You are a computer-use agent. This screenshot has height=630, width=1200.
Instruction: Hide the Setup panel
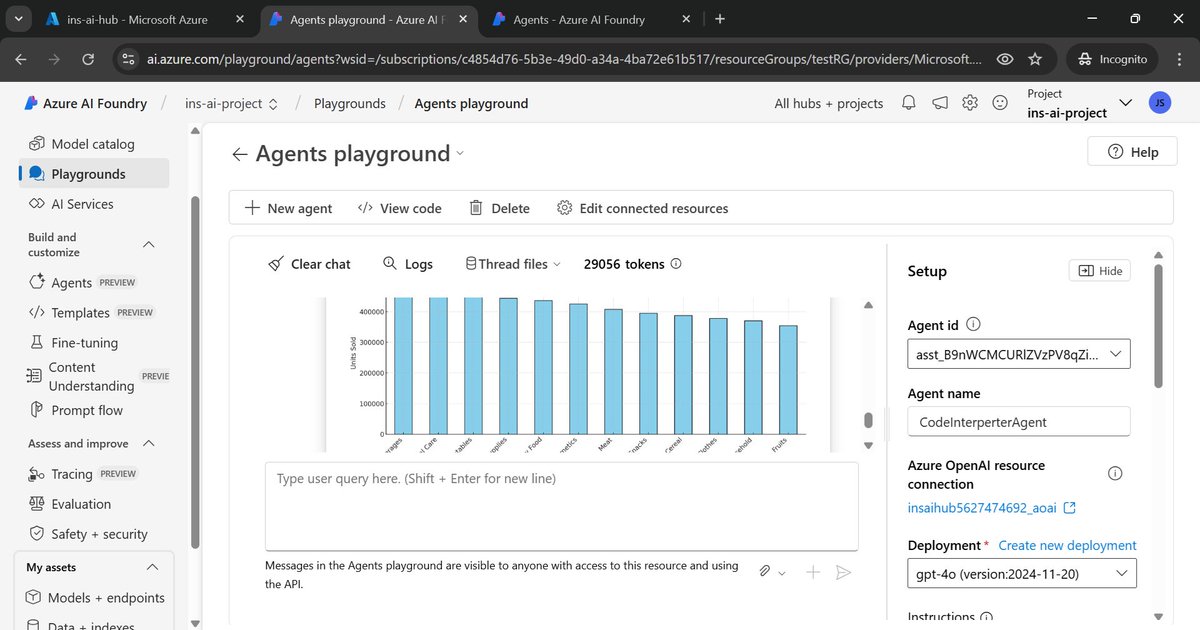(x=1100, y=271)
